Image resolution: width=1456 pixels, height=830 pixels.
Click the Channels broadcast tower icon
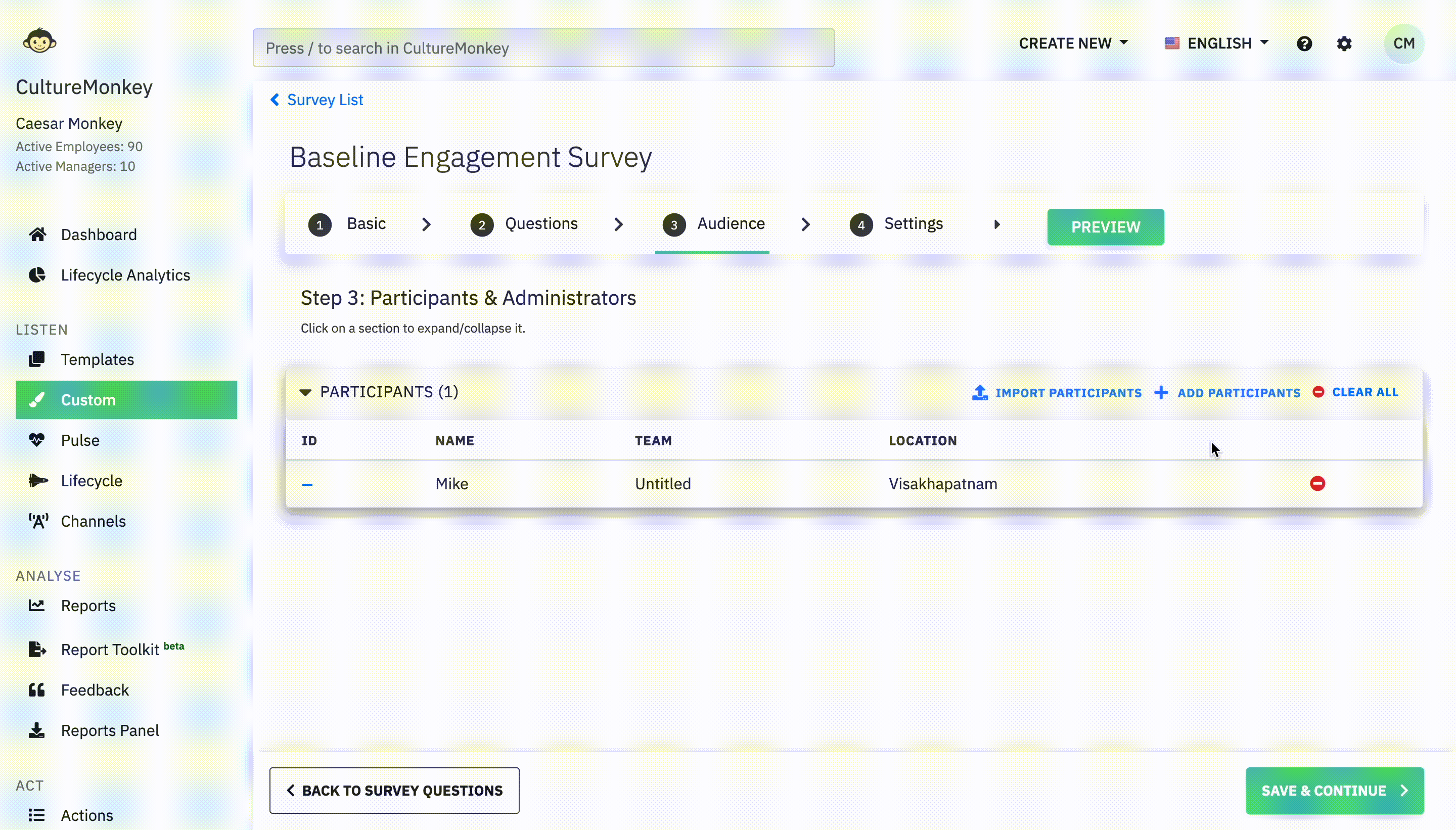click(x=38, y=521)
